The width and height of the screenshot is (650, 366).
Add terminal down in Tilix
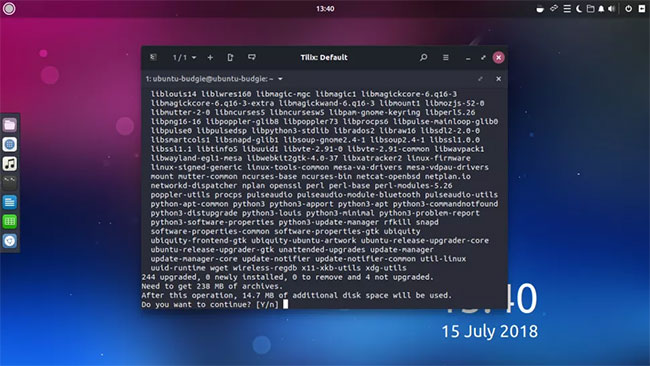(252, 57)
